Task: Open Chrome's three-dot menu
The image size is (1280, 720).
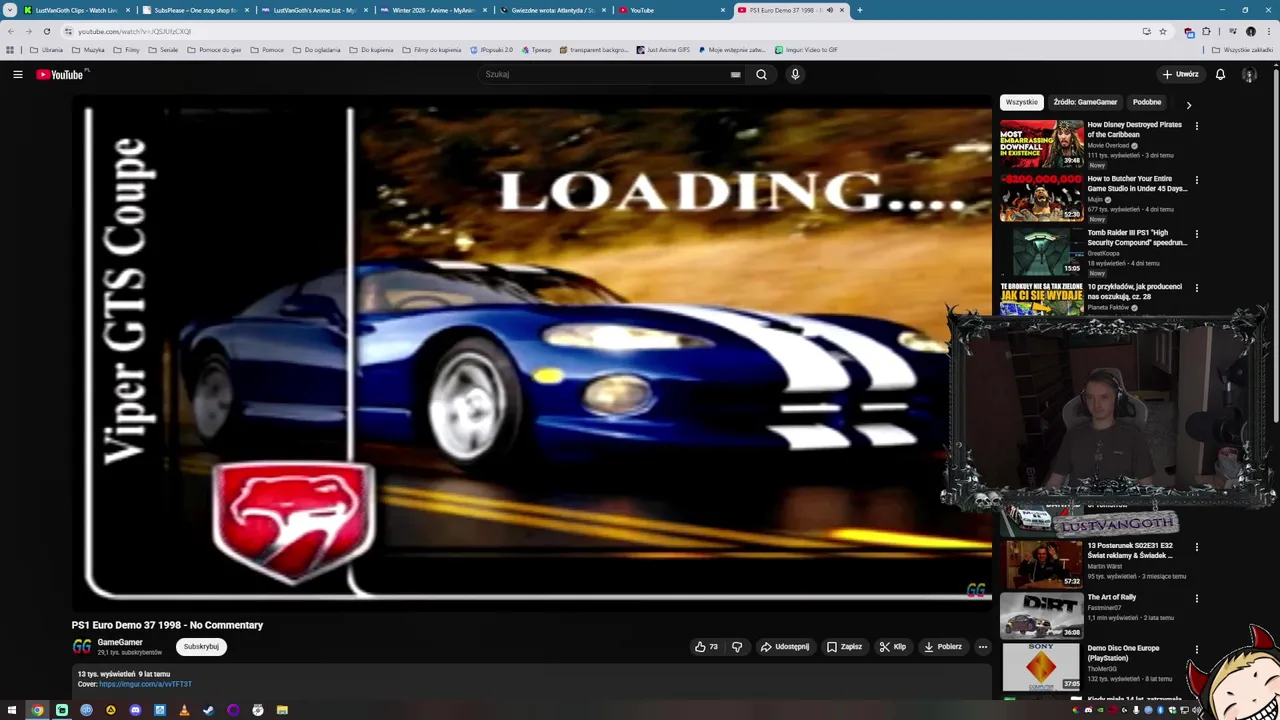Action: click(1268, 31)
